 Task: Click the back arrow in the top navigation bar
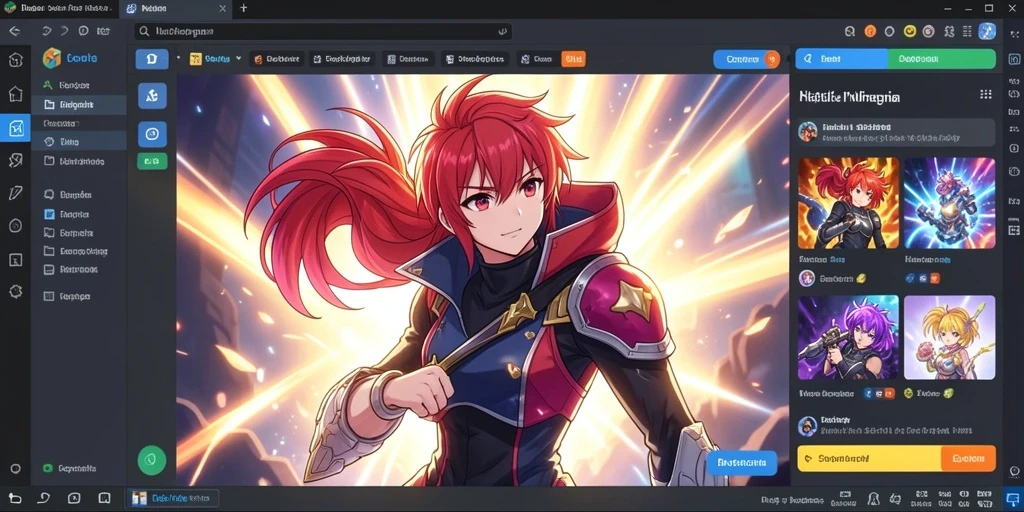click(x=14, y=31)
